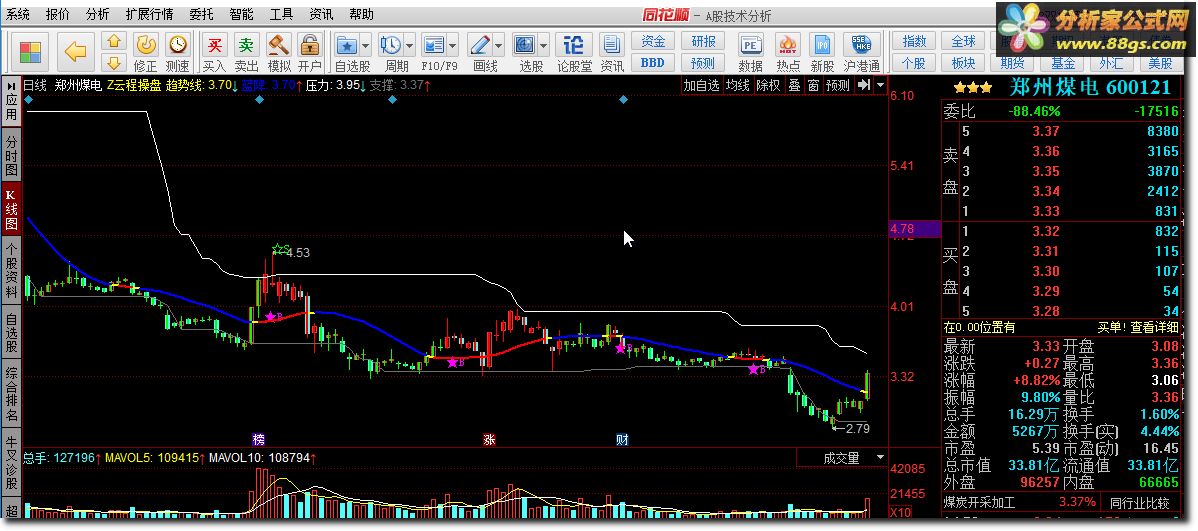
Task: Click the 选股 stock screener icon
Action: pos(526,45)
